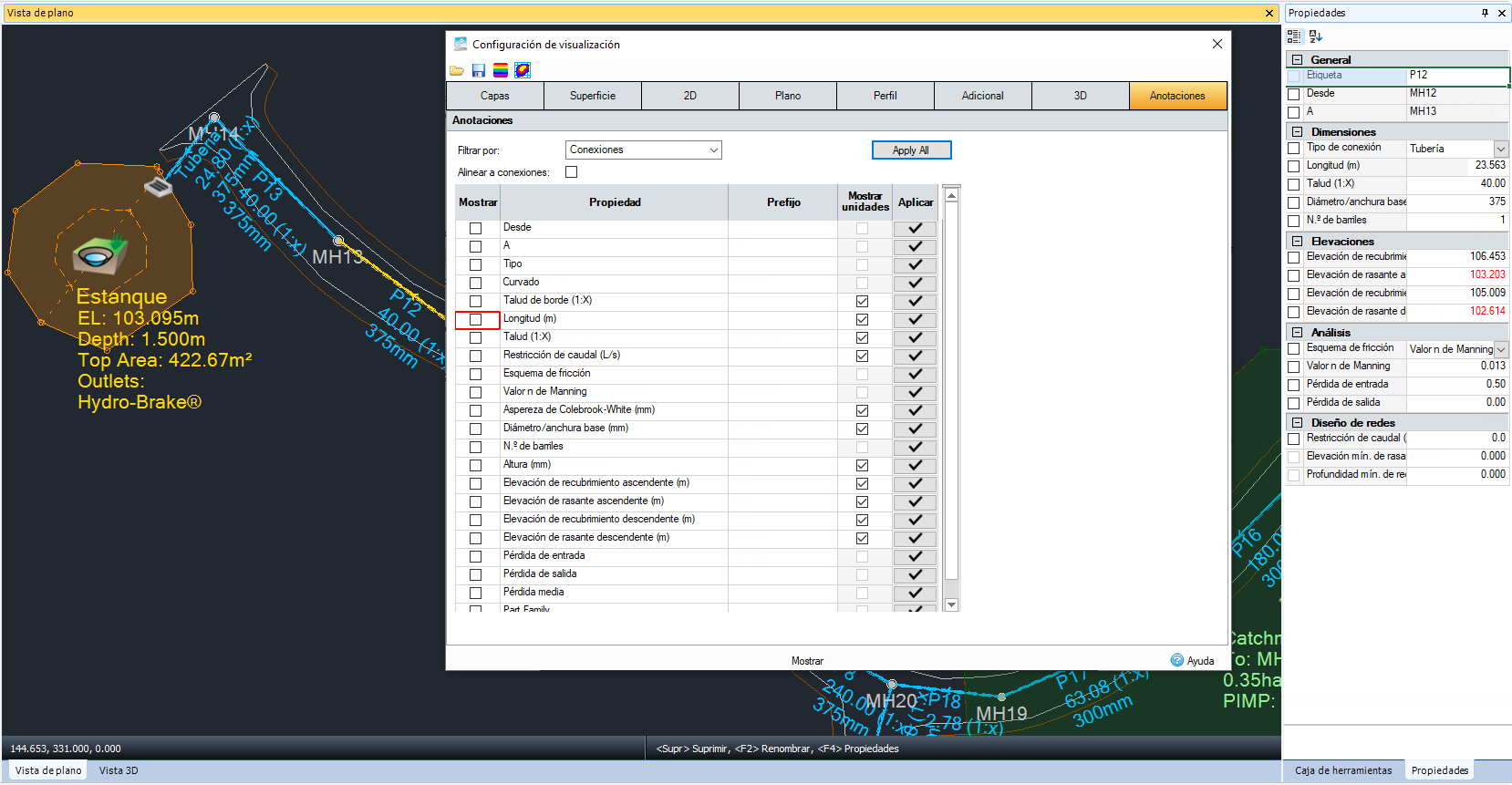Image resolution: width=1512 pixels, height=785 pixels.
Task: Apply checkmark for Talud (1:X) row
Action: pos(915,337)
